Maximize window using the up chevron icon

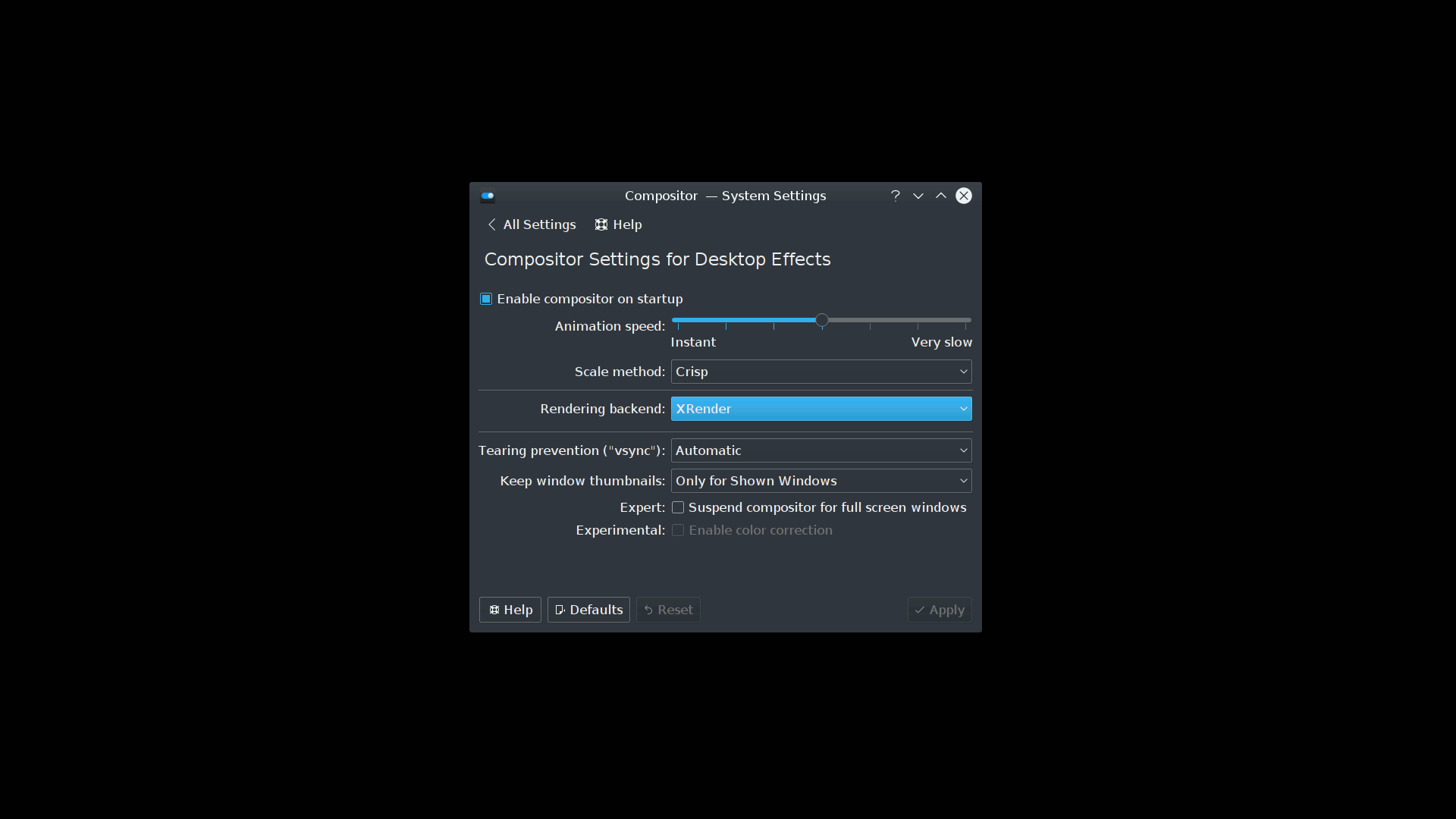[941, 196]
